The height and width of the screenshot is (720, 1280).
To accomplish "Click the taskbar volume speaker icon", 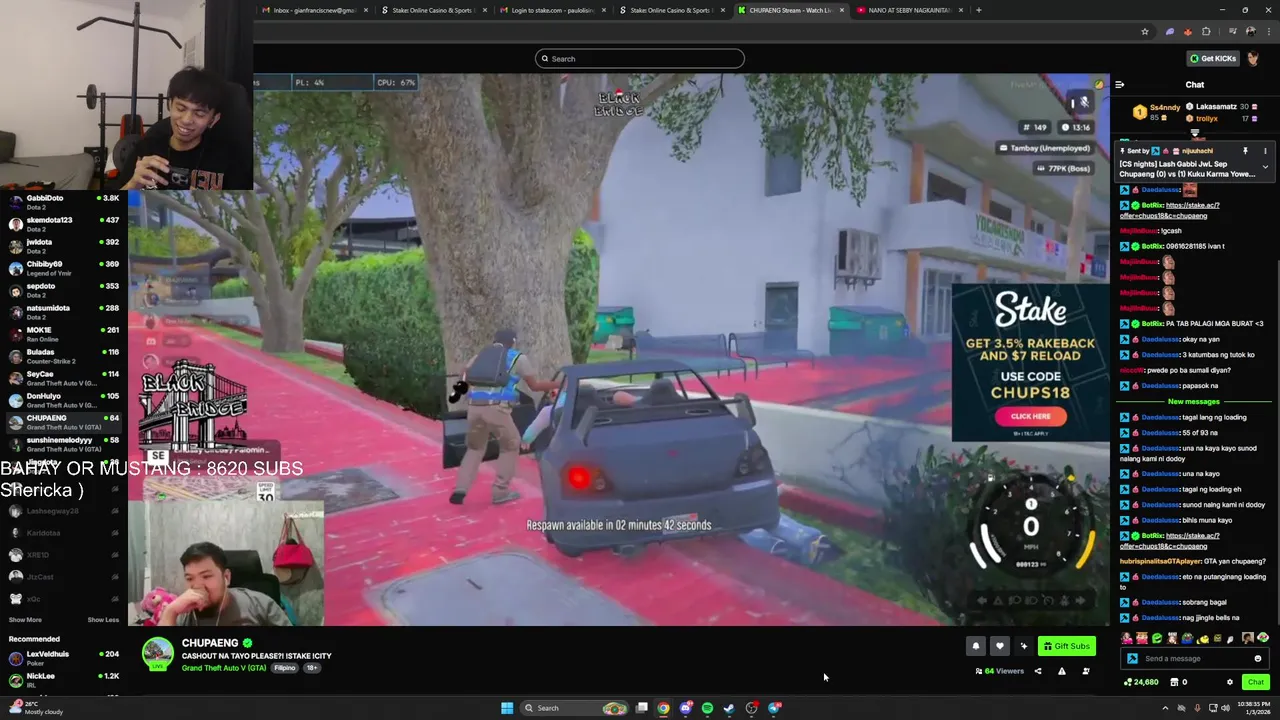I will click(1226, 708).
